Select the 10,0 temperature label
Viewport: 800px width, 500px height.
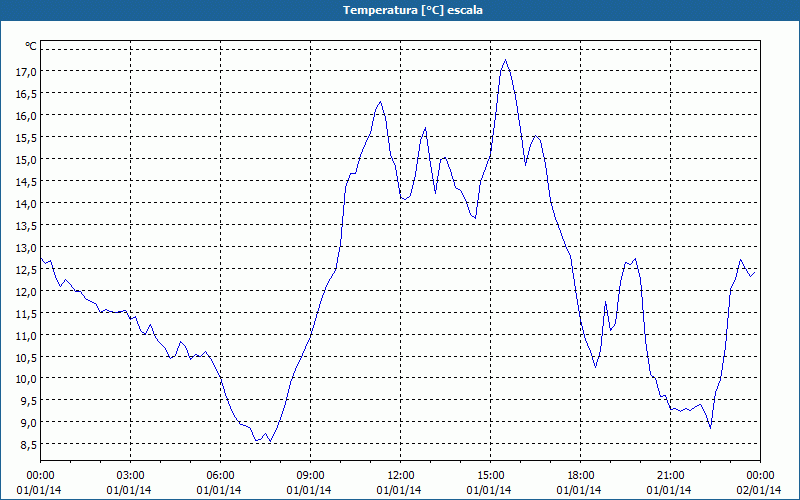pos(26,379)
